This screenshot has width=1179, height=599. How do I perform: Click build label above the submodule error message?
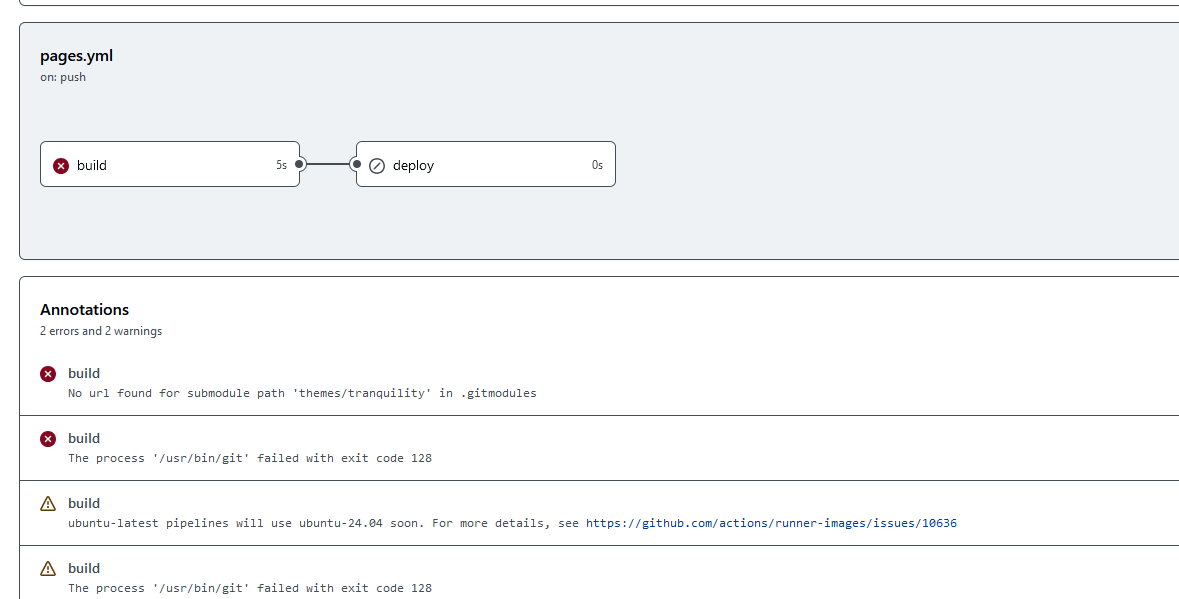[84, 374]
